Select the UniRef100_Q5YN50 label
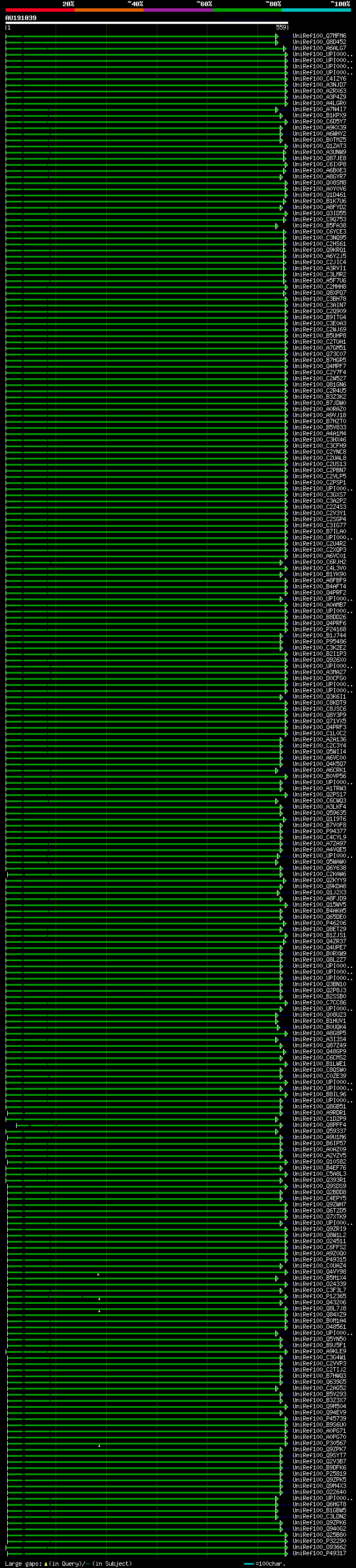 point(319,1338)
